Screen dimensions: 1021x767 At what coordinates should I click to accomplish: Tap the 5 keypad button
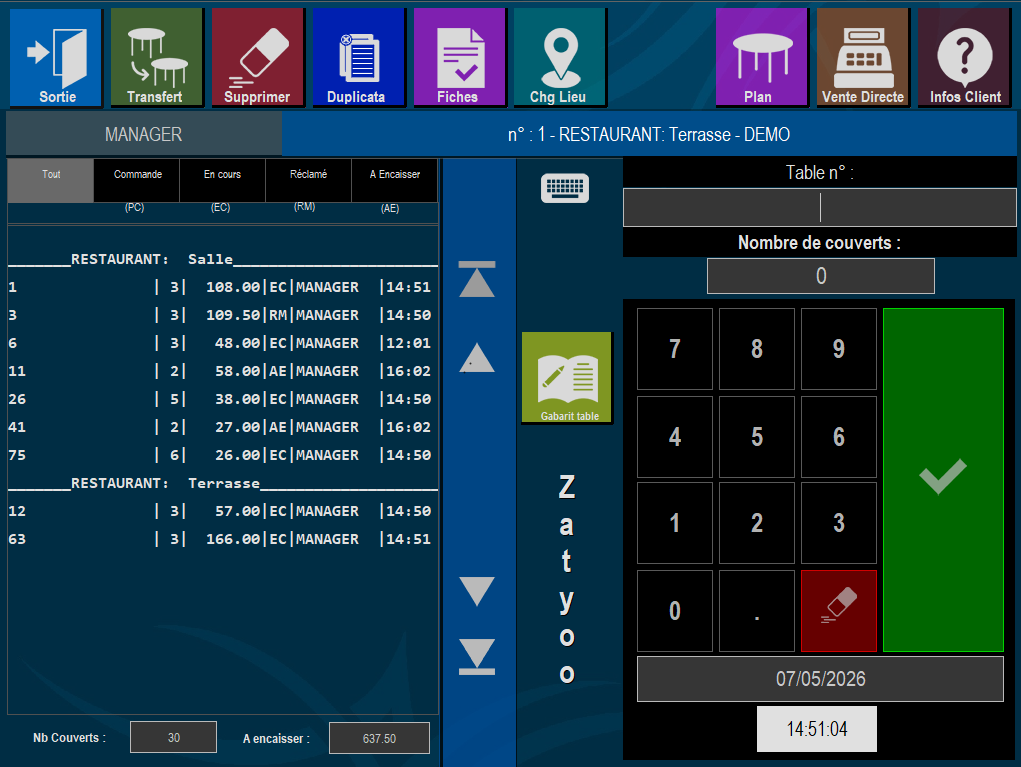click(757, 437)
